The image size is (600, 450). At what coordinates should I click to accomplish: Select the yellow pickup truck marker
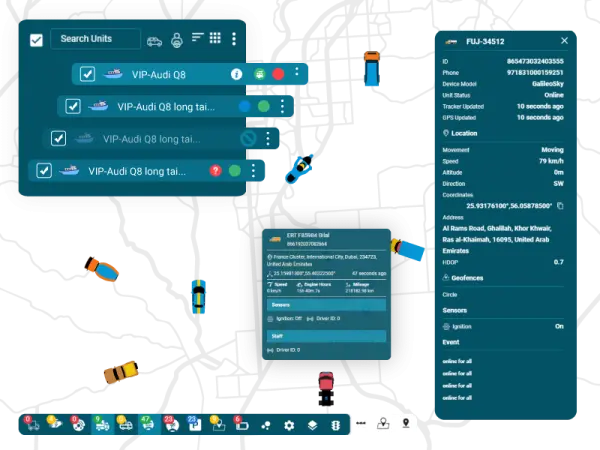121,372
